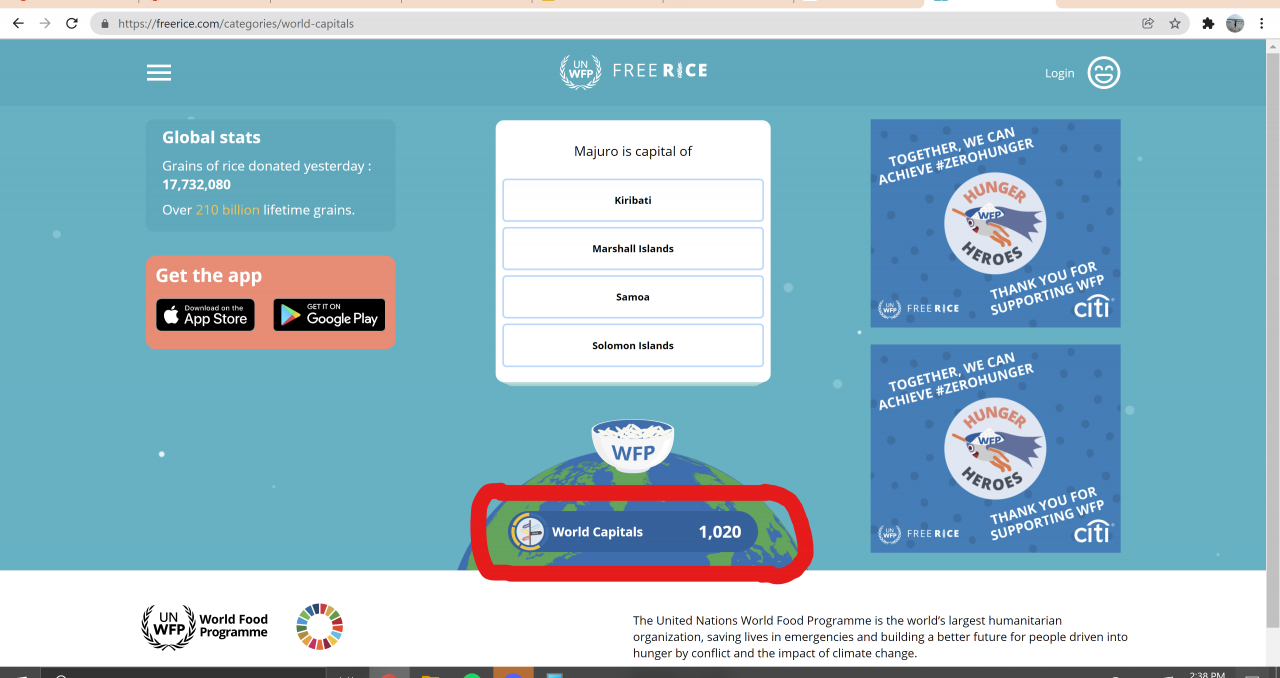
Task: Click the 'Majuro is capital of' question text
Action: pyautogui.click(x=633, y=151)
